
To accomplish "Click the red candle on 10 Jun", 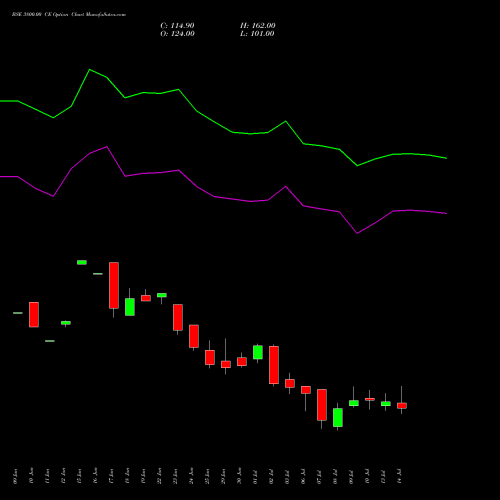I will click(34, 315).
